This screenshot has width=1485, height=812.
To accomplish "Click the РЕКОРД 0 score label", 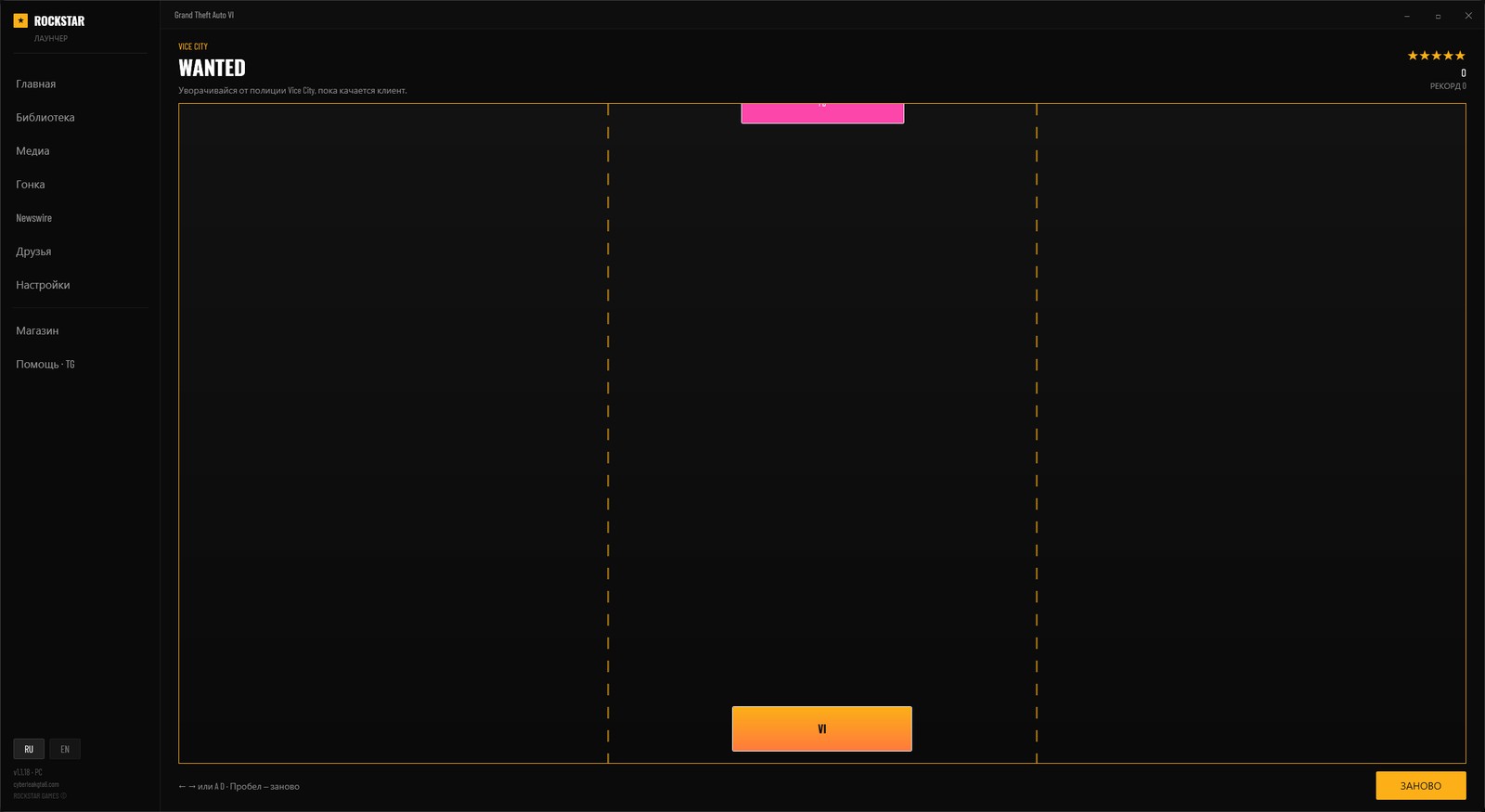I will point(1448,86).
